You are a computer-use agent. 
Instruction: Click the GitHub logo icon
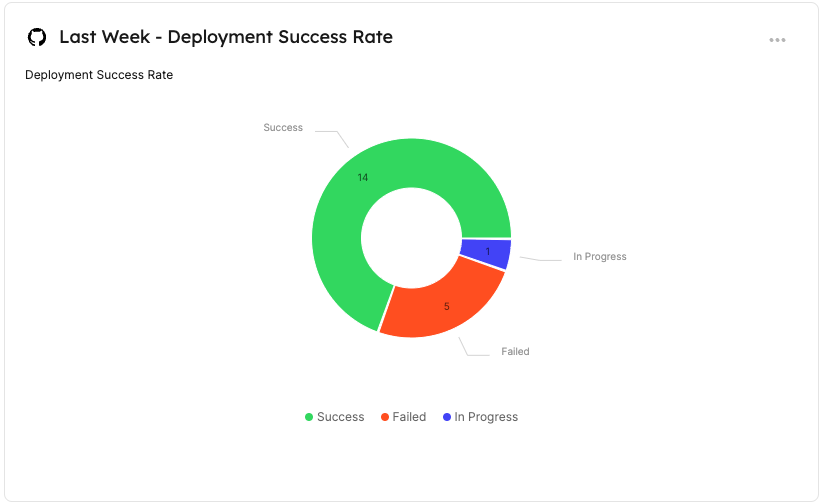click(x=37, y=37)
